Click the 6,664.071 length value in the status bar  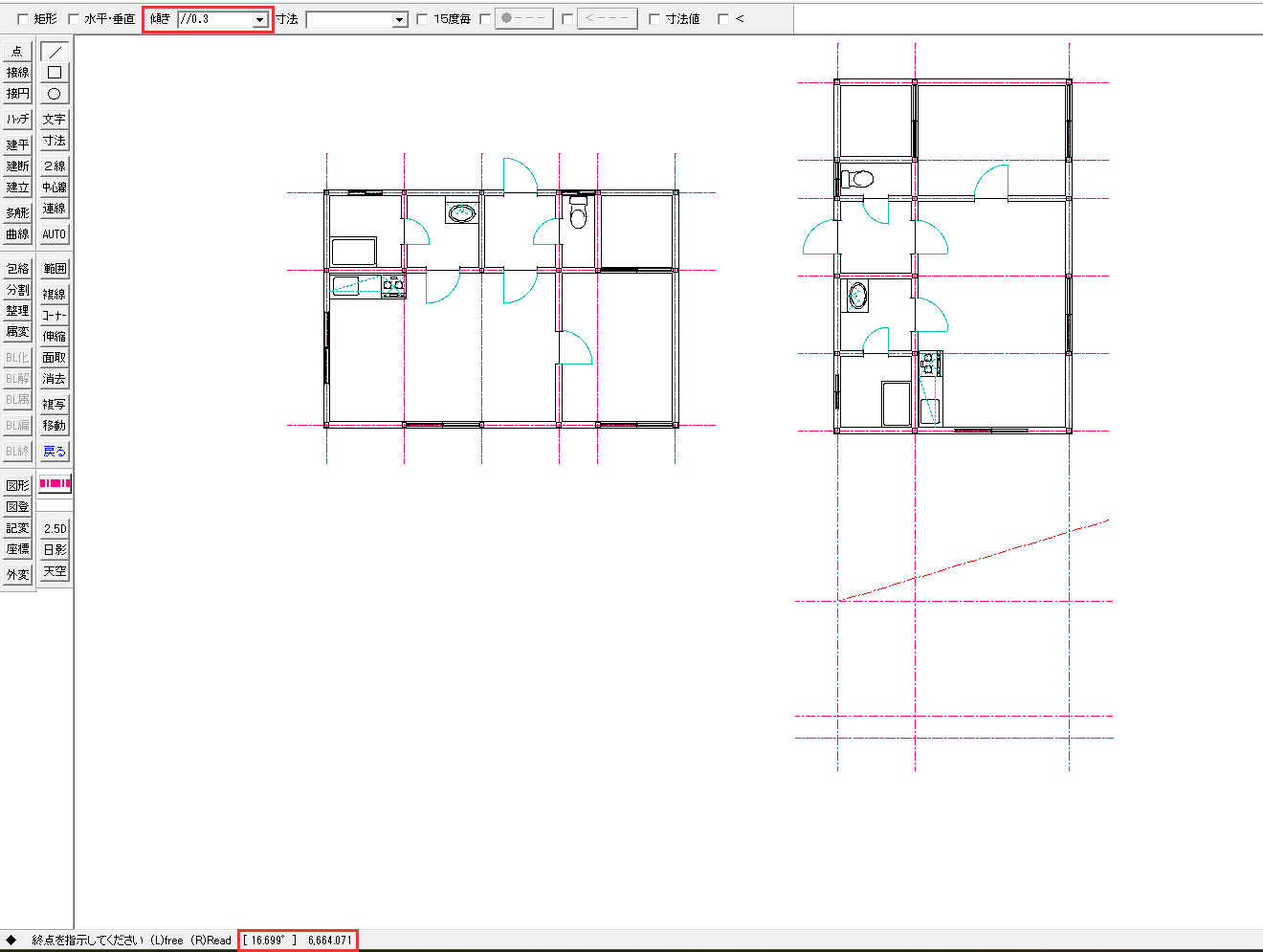tap(330, 941)
